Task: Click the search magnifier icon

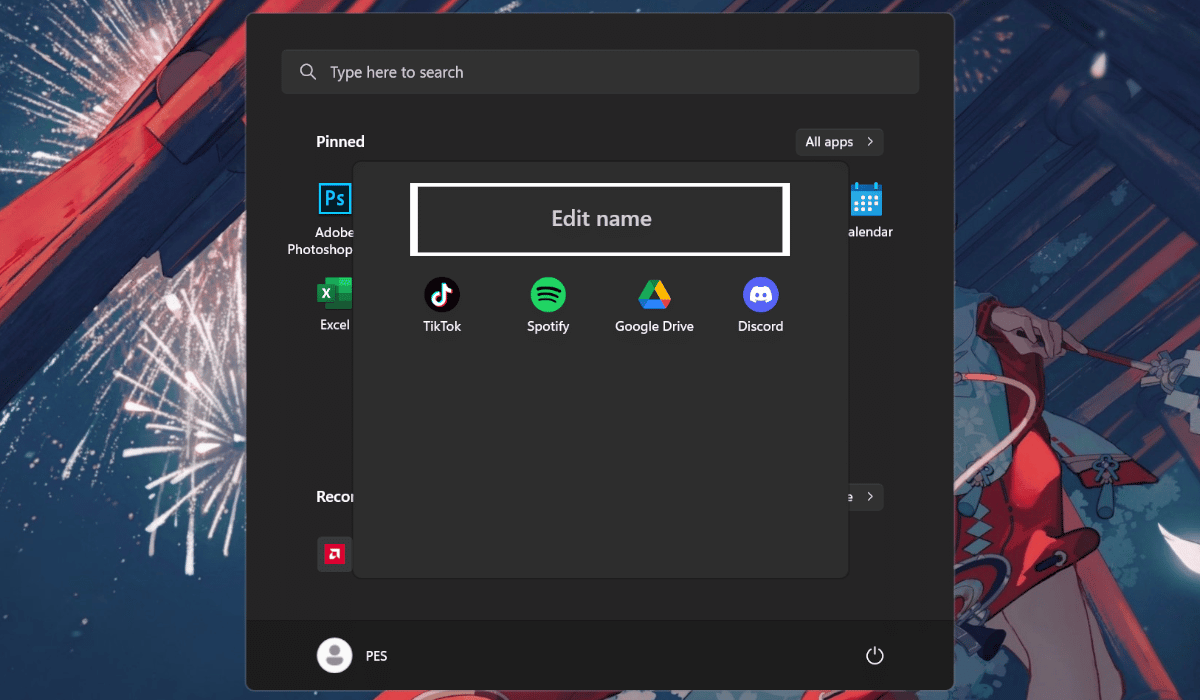Action: [308, 72]
